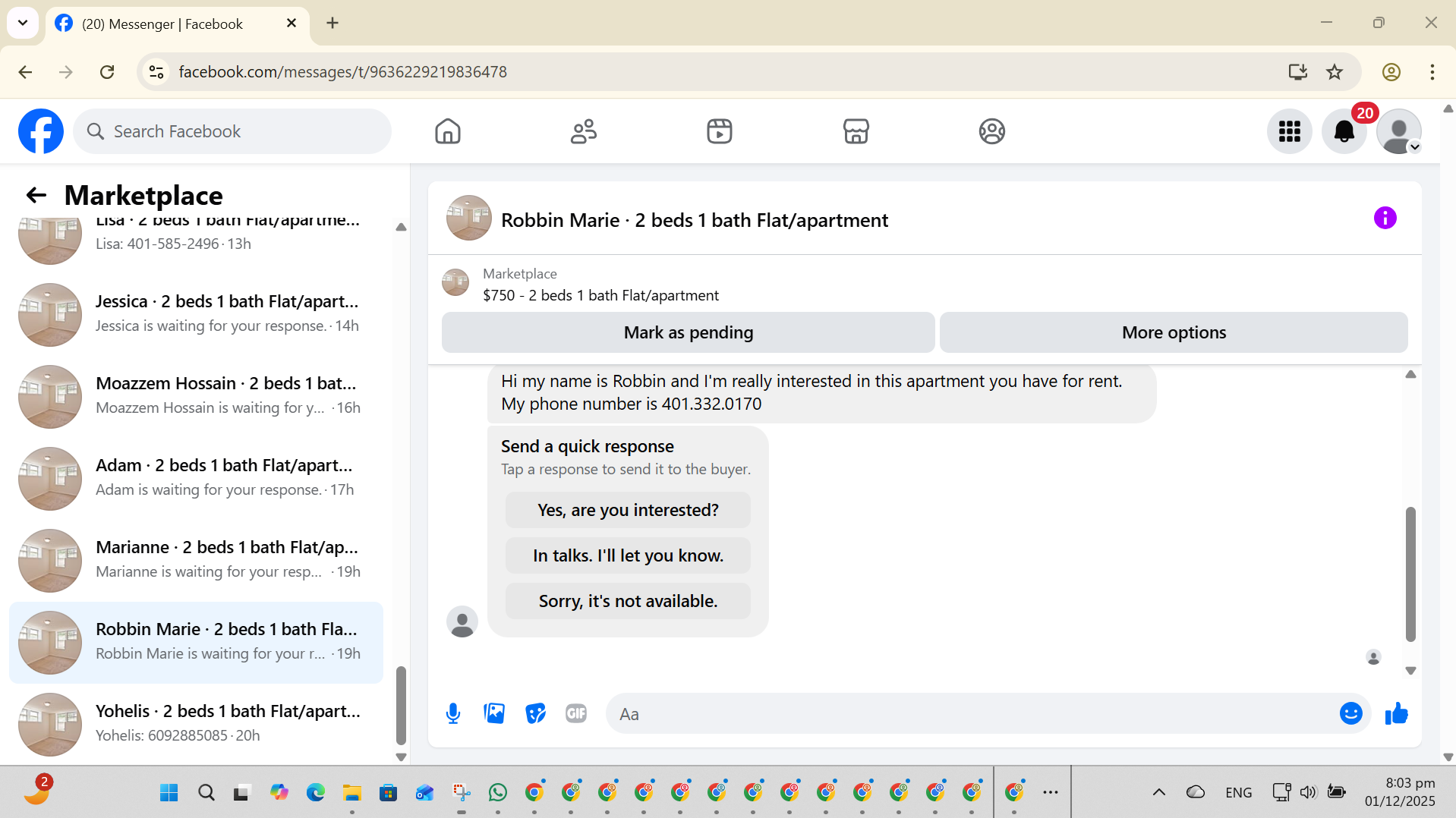Viewport: 1456px width, 818px height.
Task: Click the $750 listing link in chat header
Action: click(x=600, y=295)
